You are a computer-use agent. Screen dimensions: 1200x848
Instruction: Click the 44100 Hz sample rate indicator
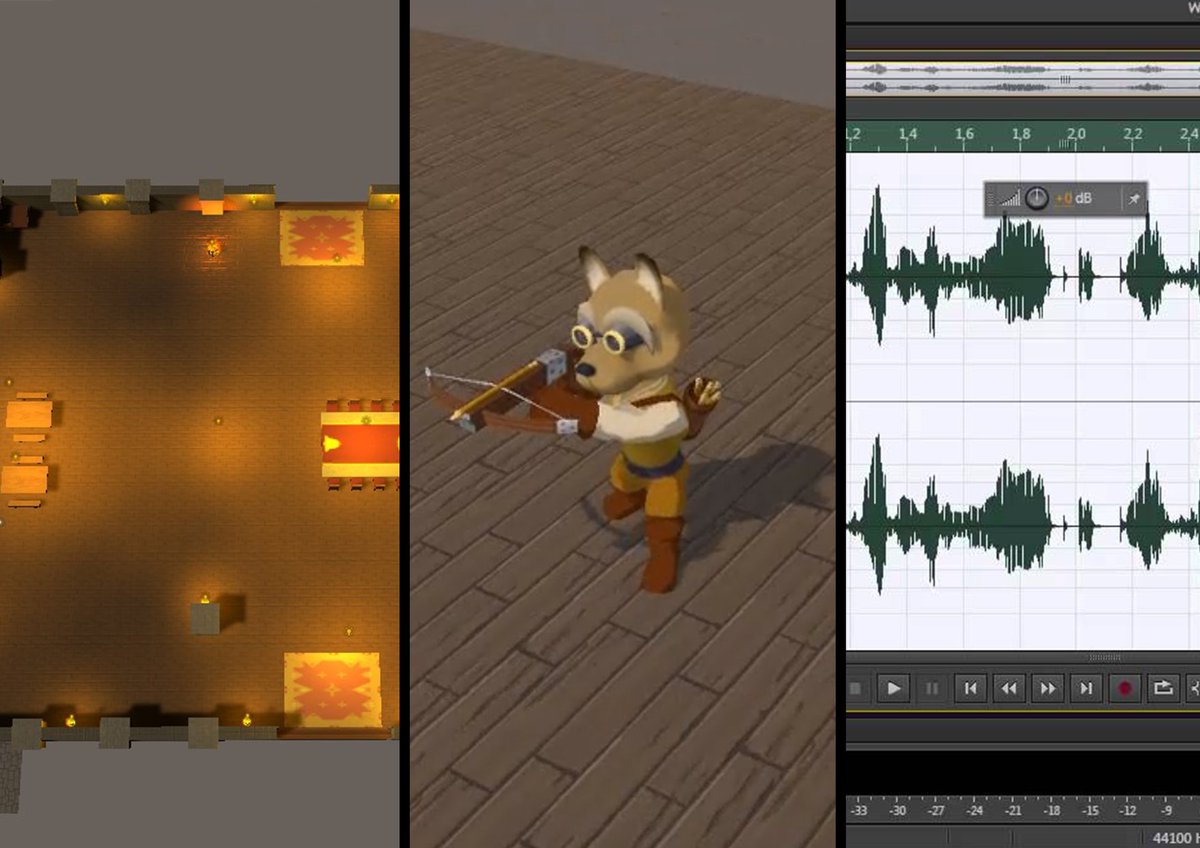point(1175,840)
